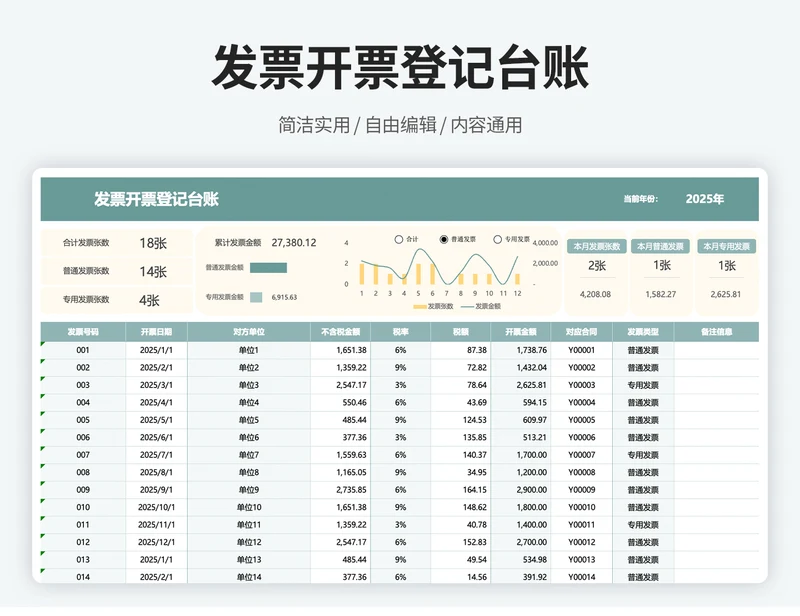The height and width of the screenshot is (616, 800).
Task: Click the 开票日期 column header
Action: (157, 332)
